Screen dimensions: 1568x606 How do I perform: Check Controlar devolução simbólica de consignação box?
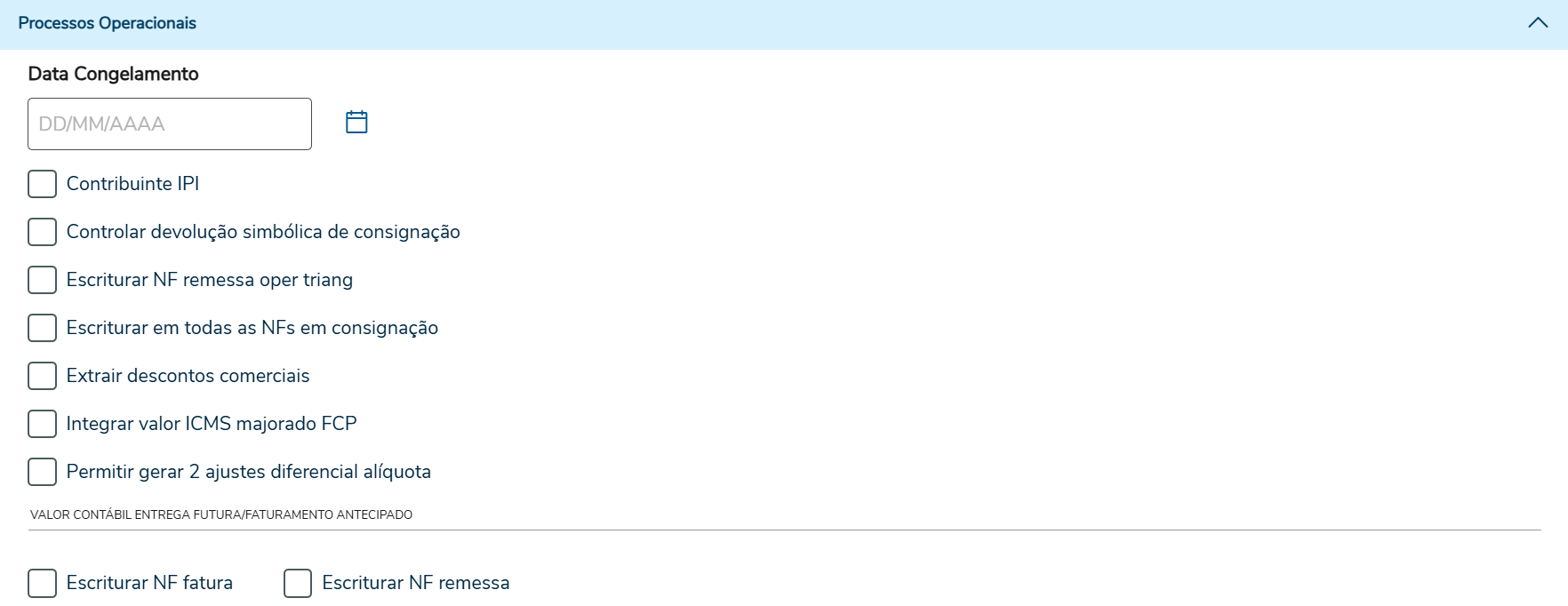coord(42,232)
